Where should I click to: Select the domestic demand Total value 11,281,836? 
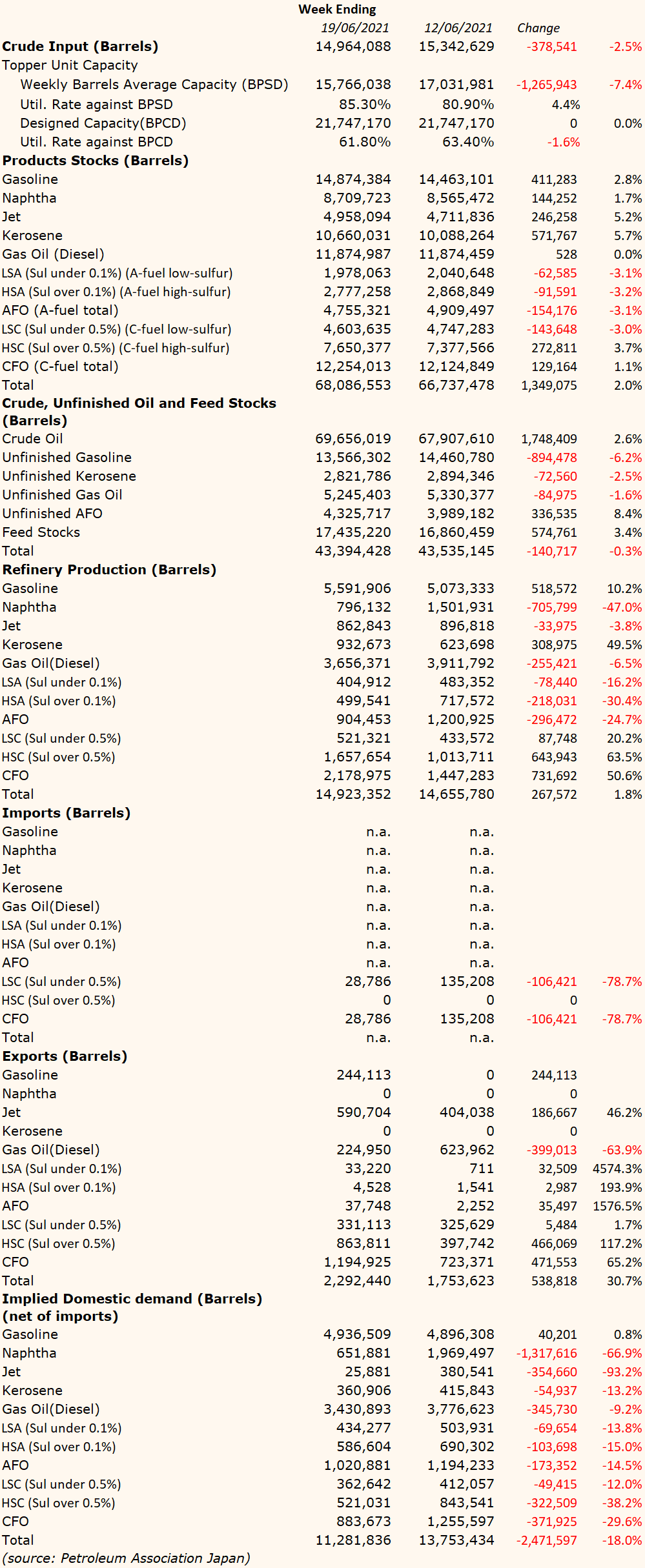[x=353, y=1540]
